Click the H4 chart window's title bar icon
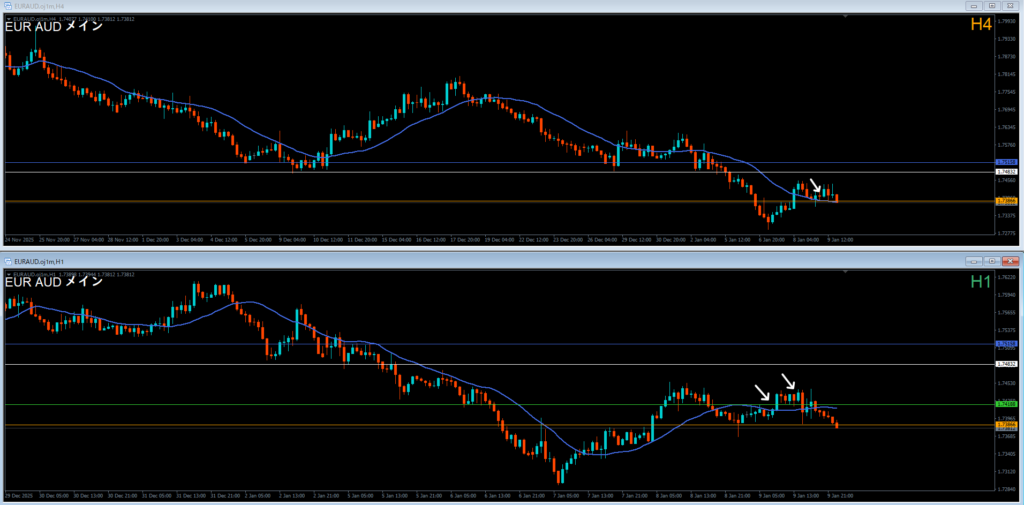The height and width of the screenshot is (505, 1024). (7, 6)
